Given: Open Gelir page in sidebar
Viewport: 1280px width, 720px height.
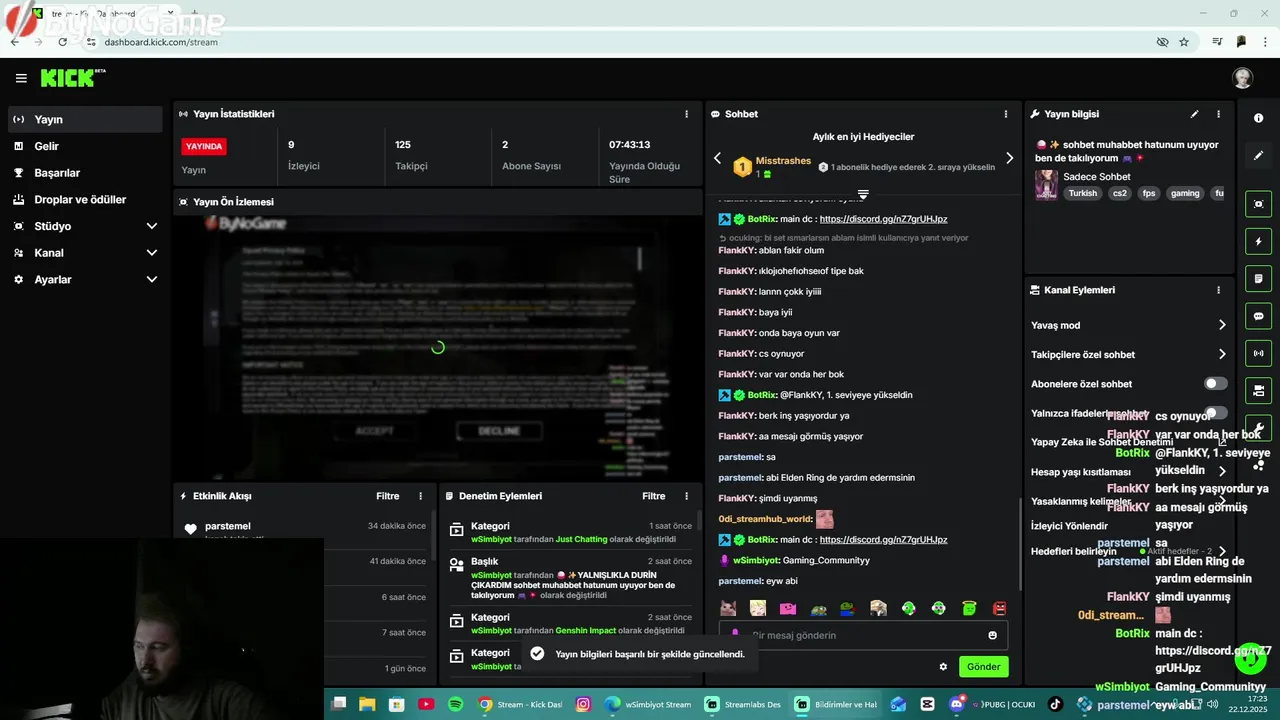Looking at the screenshot, I should click(x=84, y=146).
